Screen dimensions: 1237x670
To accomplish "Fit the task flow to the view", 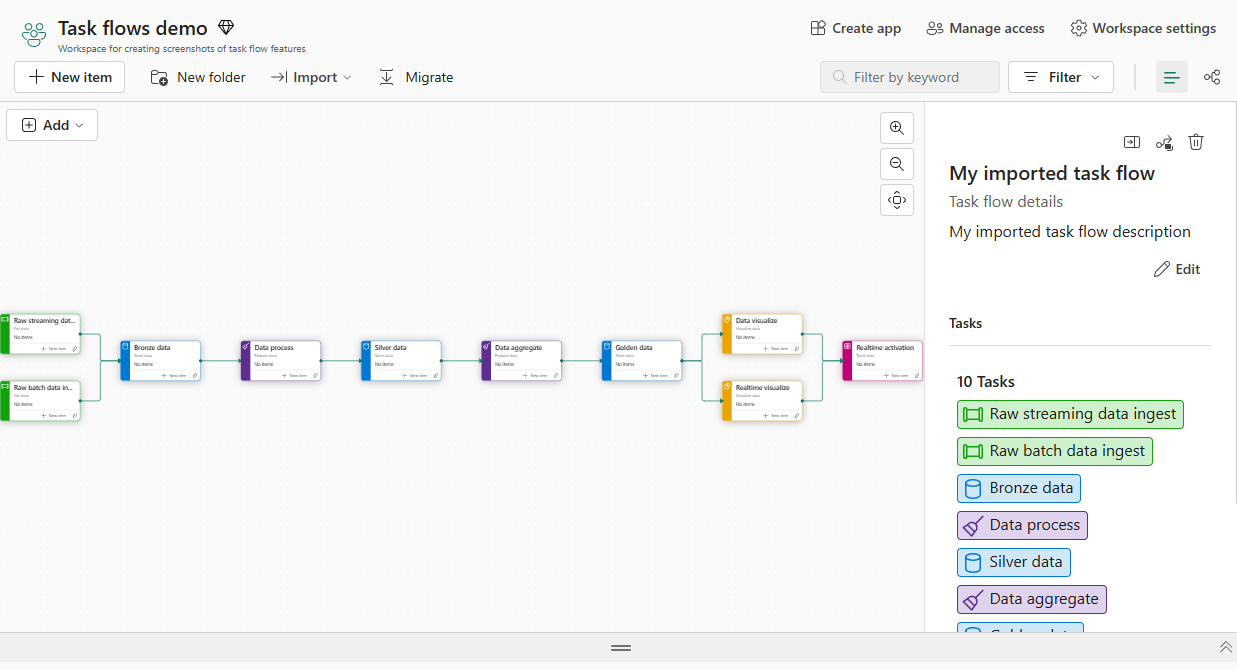I will click(896, 199).
